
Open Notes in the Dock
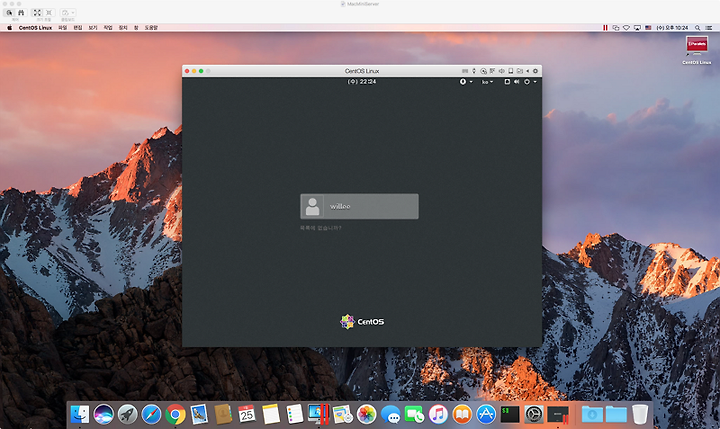271,414
